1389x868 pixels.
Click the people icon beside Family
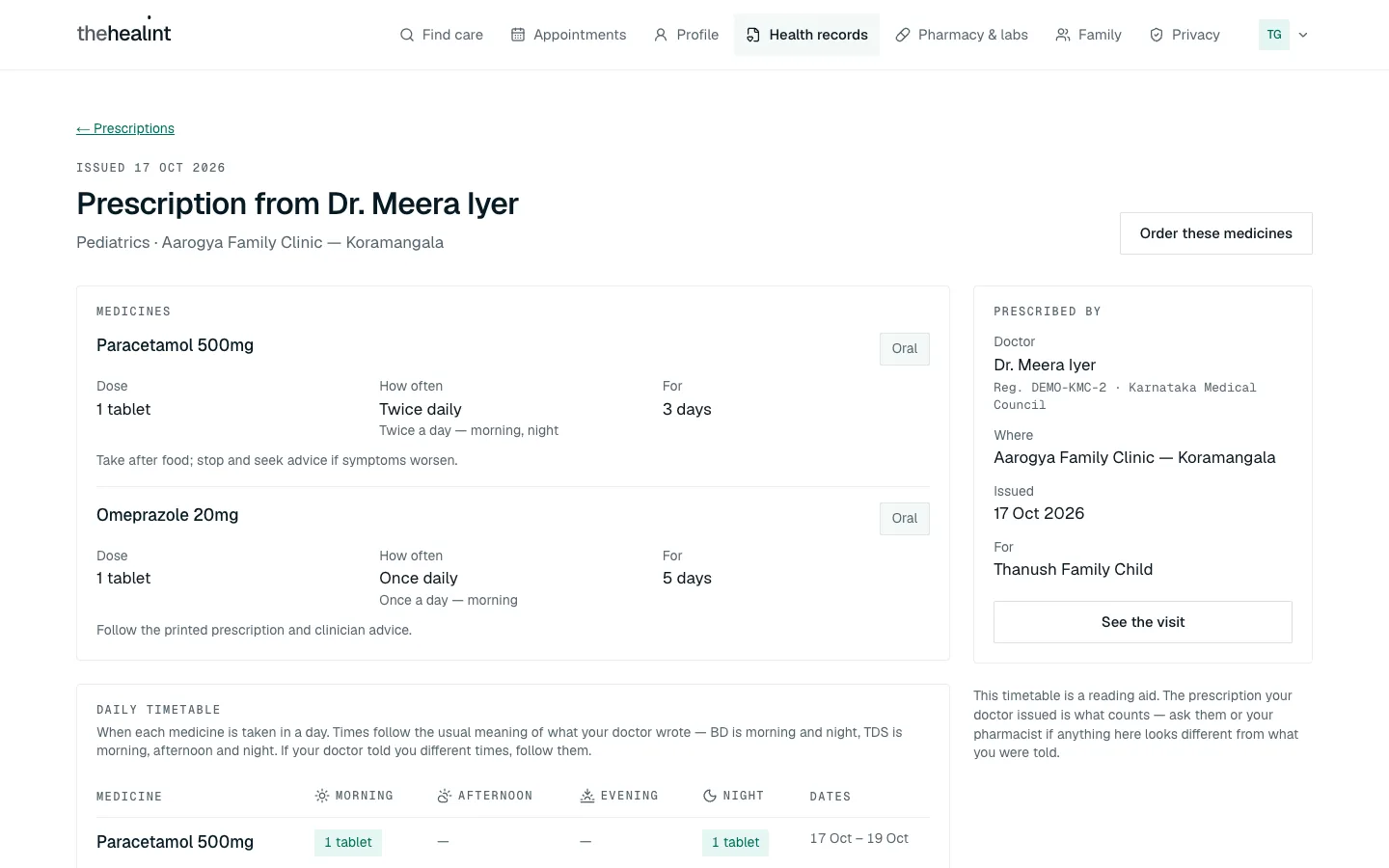(x=1063, y=35)
